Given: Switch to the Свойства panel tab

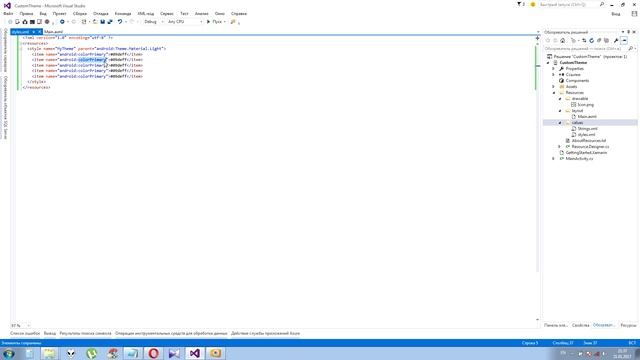Looking at the screenshot, I should [580, 325].
